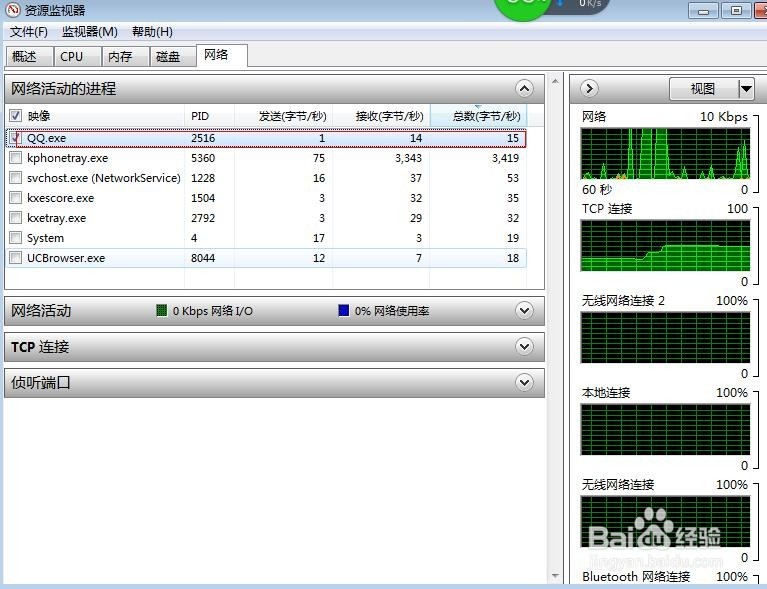Screen dimensions: 767x589
Task: Open the 视图 dropdown arrow
Action: click(x=746, y=89)
